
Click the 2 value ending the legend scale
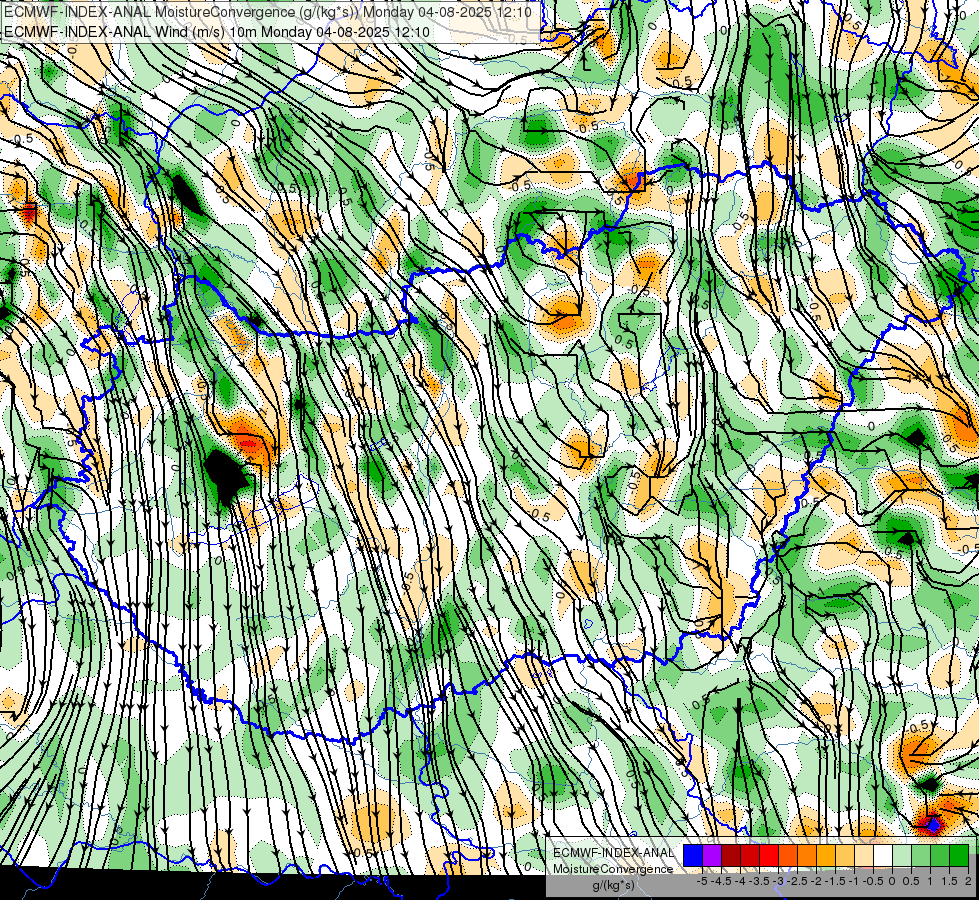[968, 881]
